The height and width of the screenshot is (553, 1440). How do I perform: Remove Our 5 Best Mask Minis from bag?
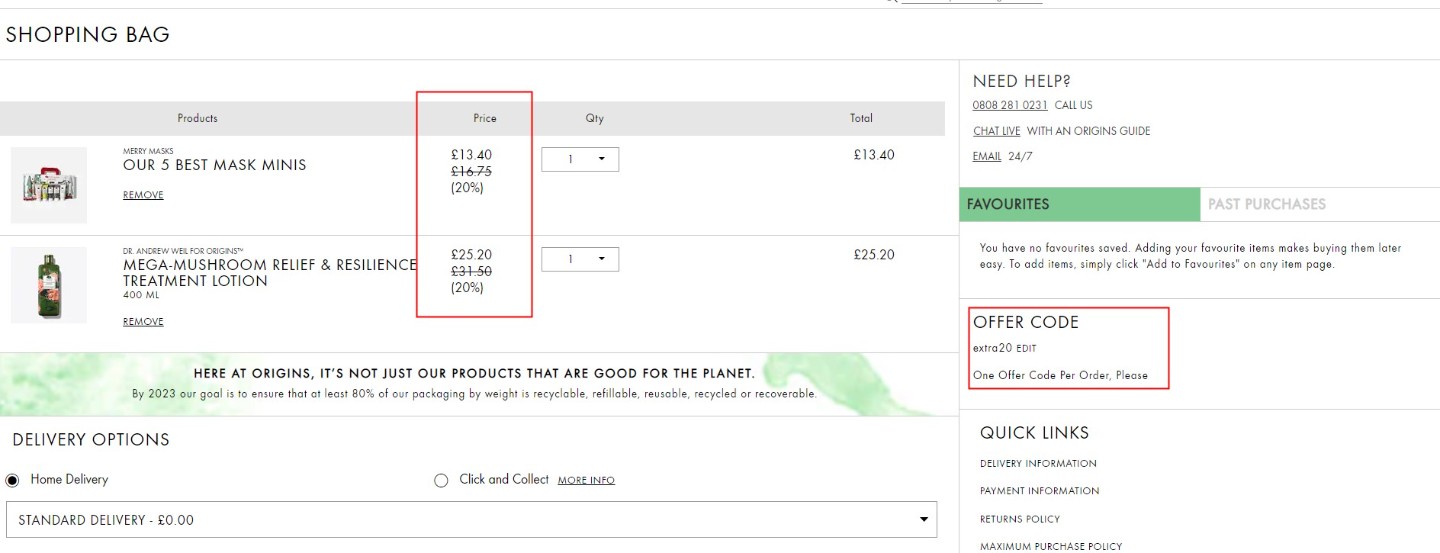(x=143, y=195)
